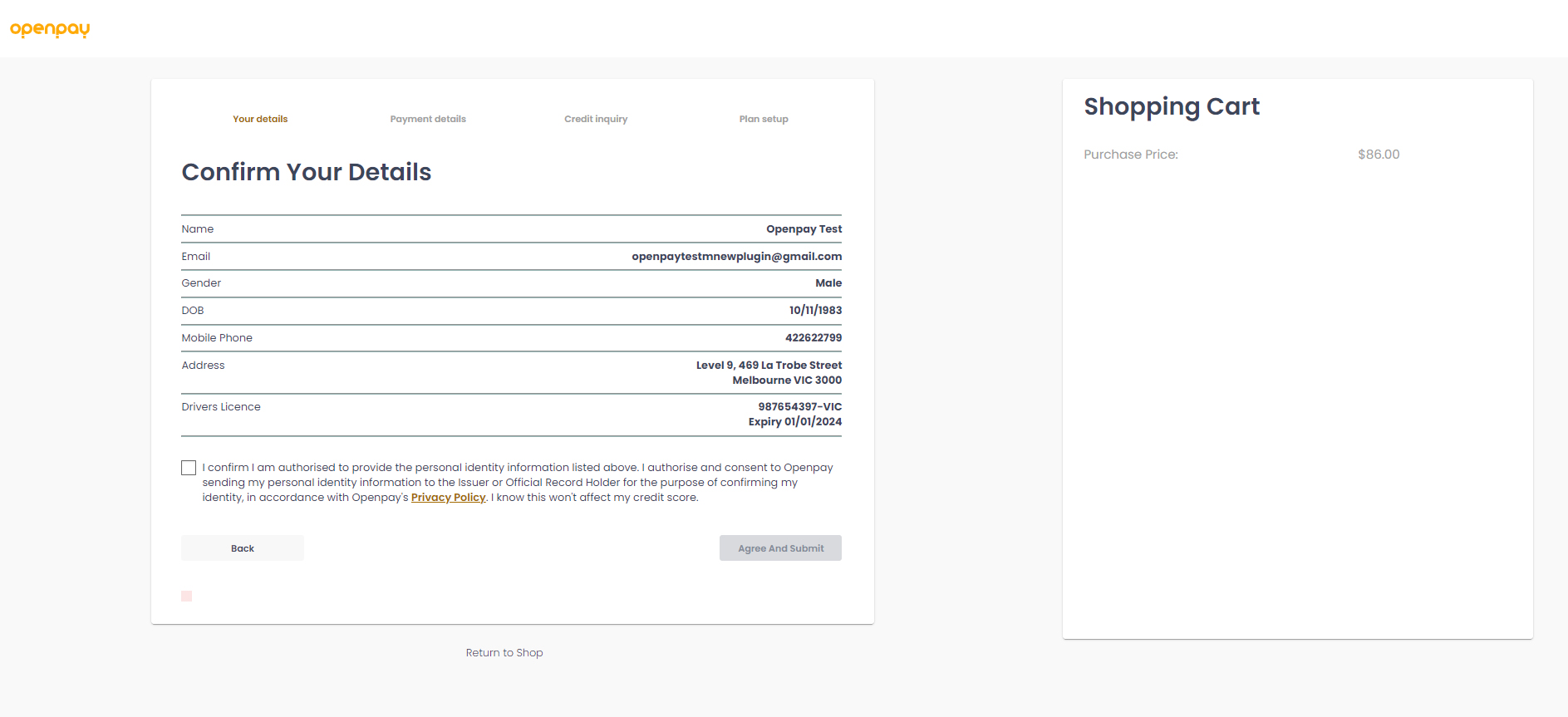The image size is (1568, 717).
Task: Click the licence number 987654397-VIC
Action: click(799, 407)
